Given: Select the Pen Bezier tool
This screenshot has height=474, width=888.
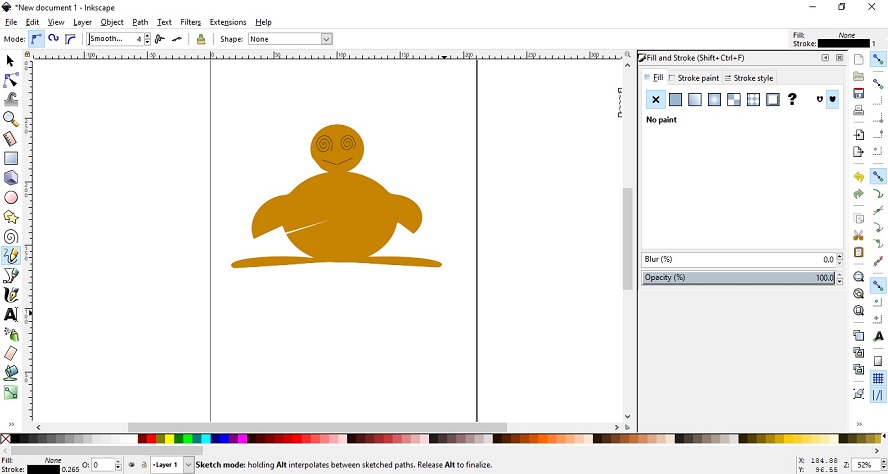Looking at the screenshot, I should pyautogui.click(x=11, y=275).
